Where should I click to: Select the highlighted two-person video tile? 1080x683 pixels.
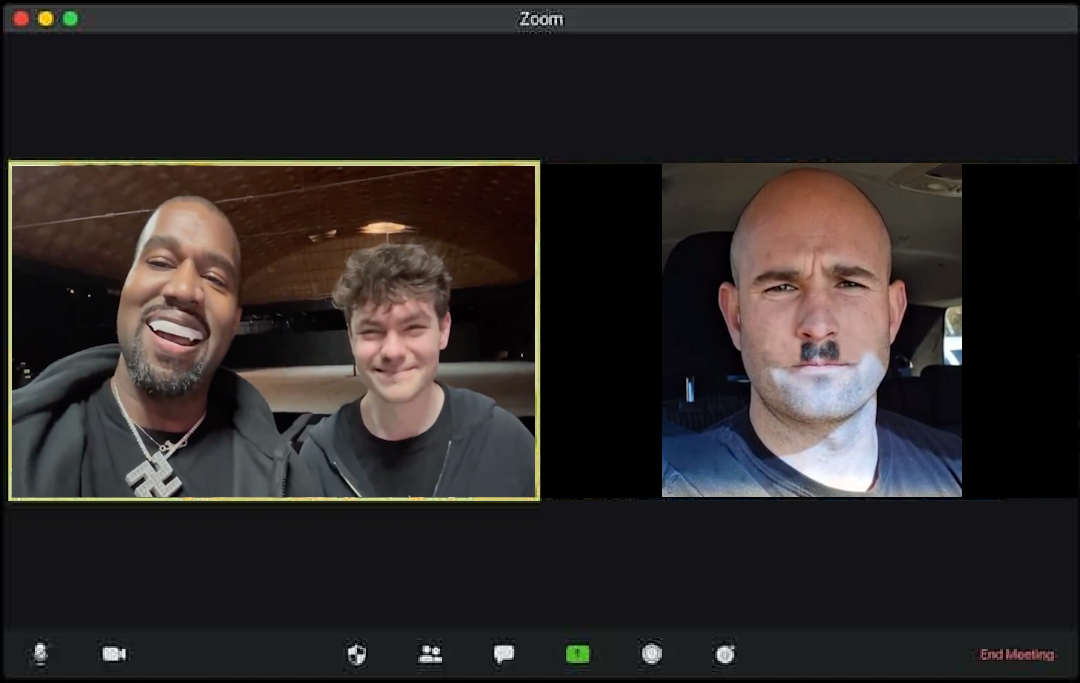coord(274,330)
